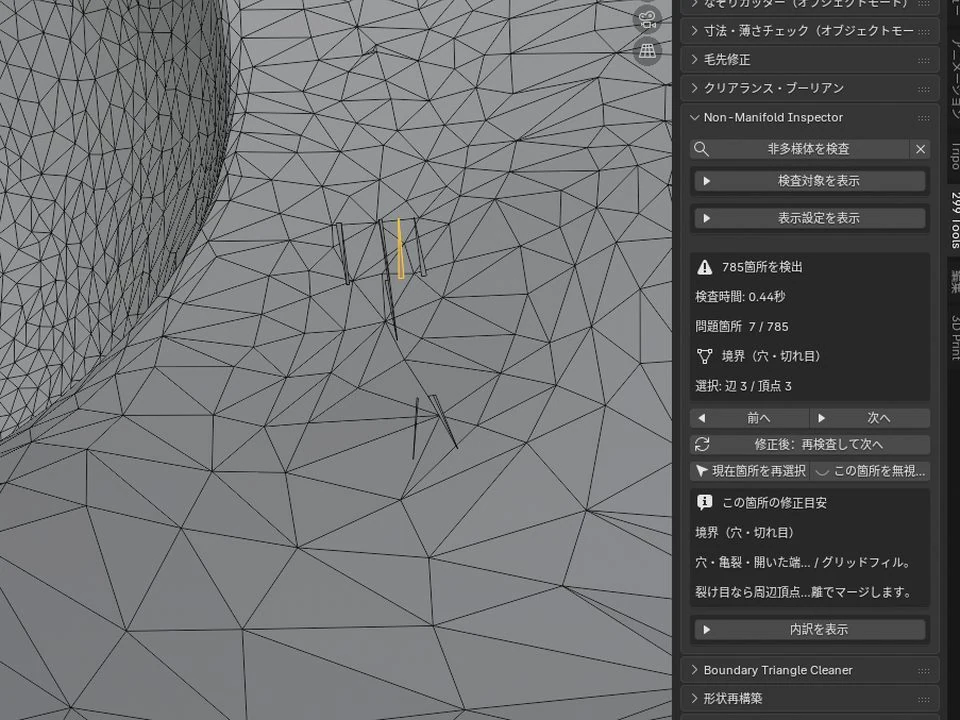The height and width of the screenshot is (720, 960).
Task: Expand 検査対象を表示 section
Action: (x=809, y=181)
